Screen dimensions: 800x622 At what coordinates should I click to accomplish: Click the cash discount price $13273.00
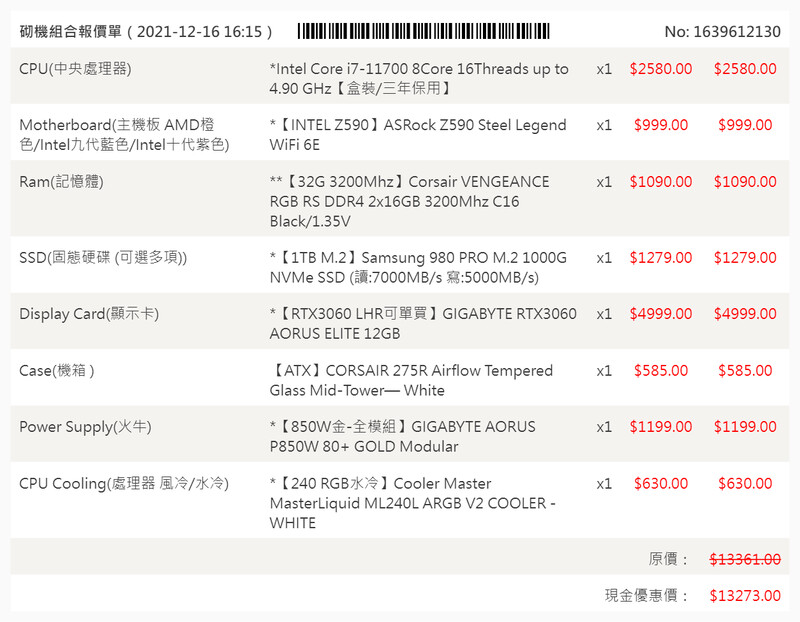[745, 596]
